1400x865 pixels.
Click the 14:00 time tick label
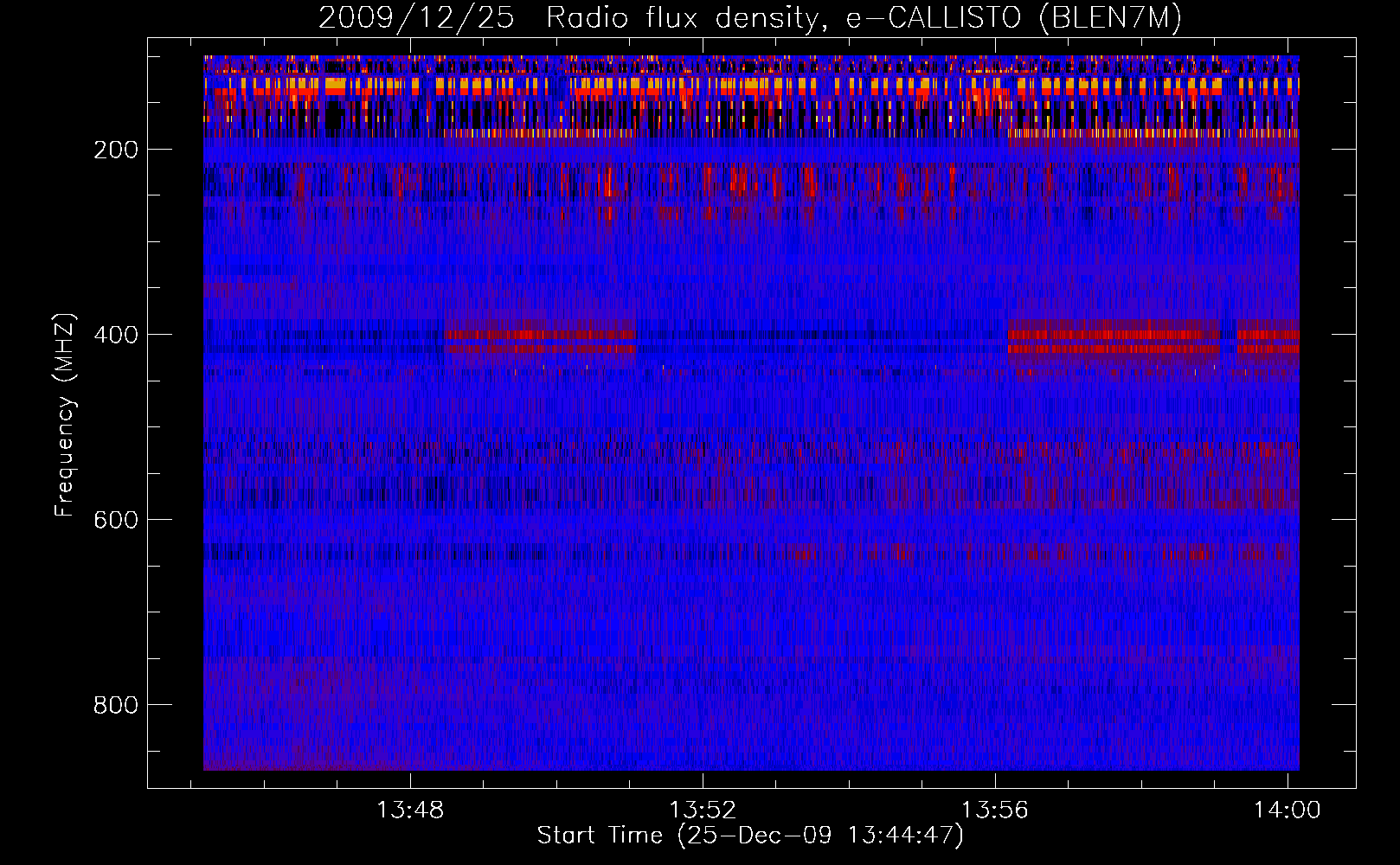coord(1288,810)
